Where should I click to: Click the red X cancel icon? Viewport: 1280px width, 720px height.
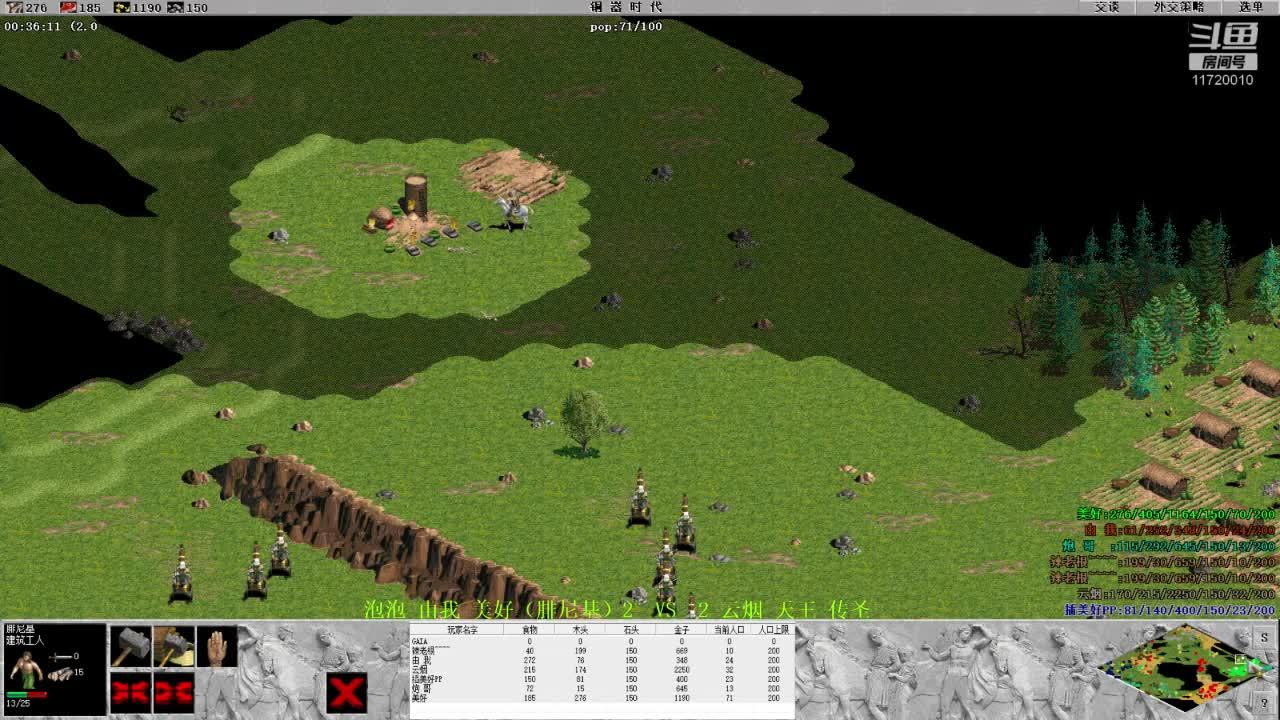click(x=347, y=692)
